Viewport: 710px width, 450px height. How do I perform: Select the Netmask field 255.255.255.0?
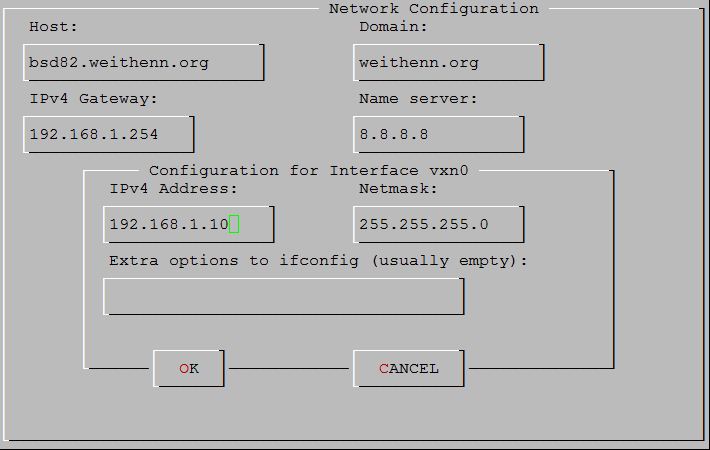pyautogui.click(x=439, y=225)
